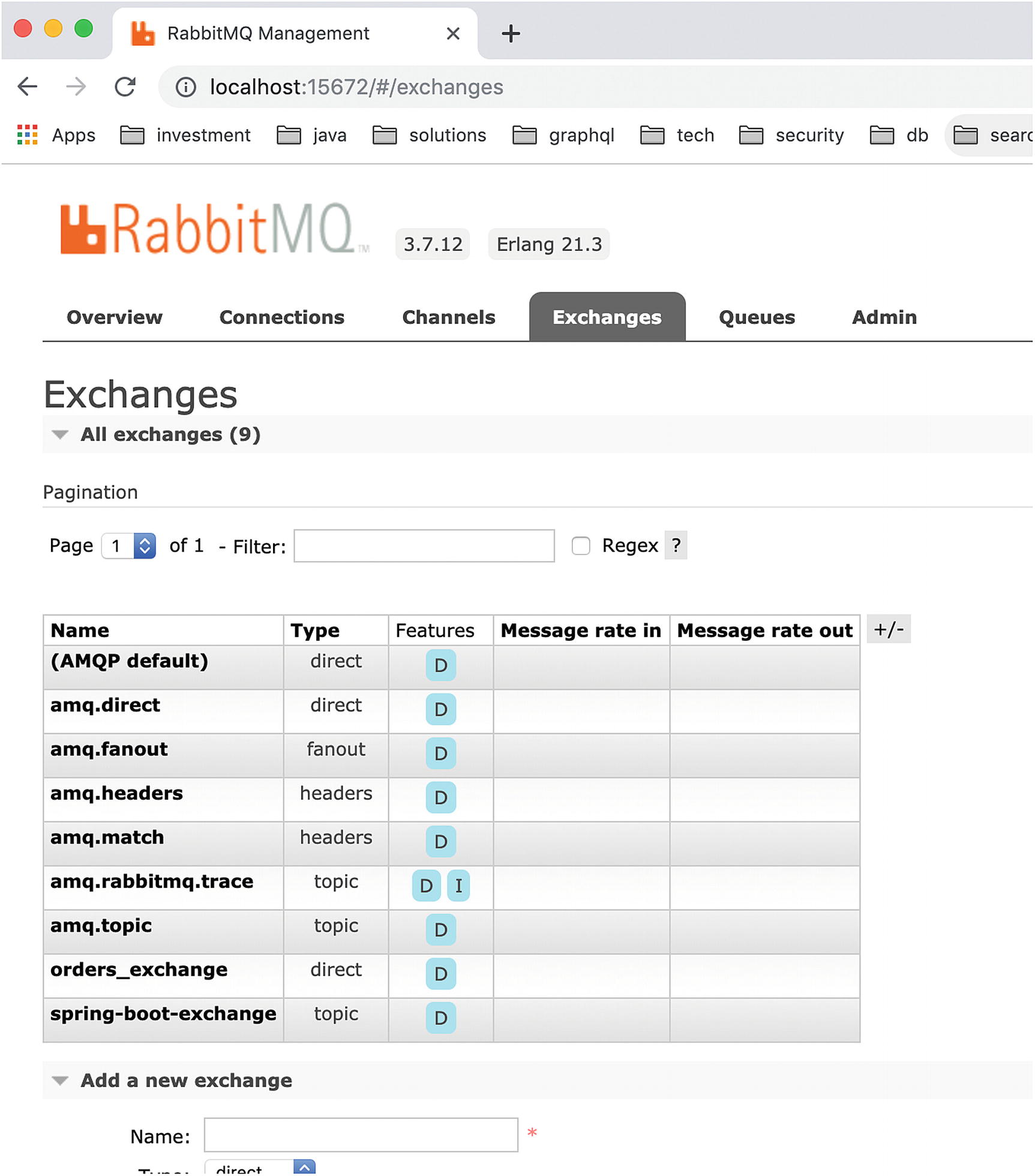This screenshot has width=1035, height=1176.
Task: Open the orders_exchange link
Action: [x=139, y=970]
